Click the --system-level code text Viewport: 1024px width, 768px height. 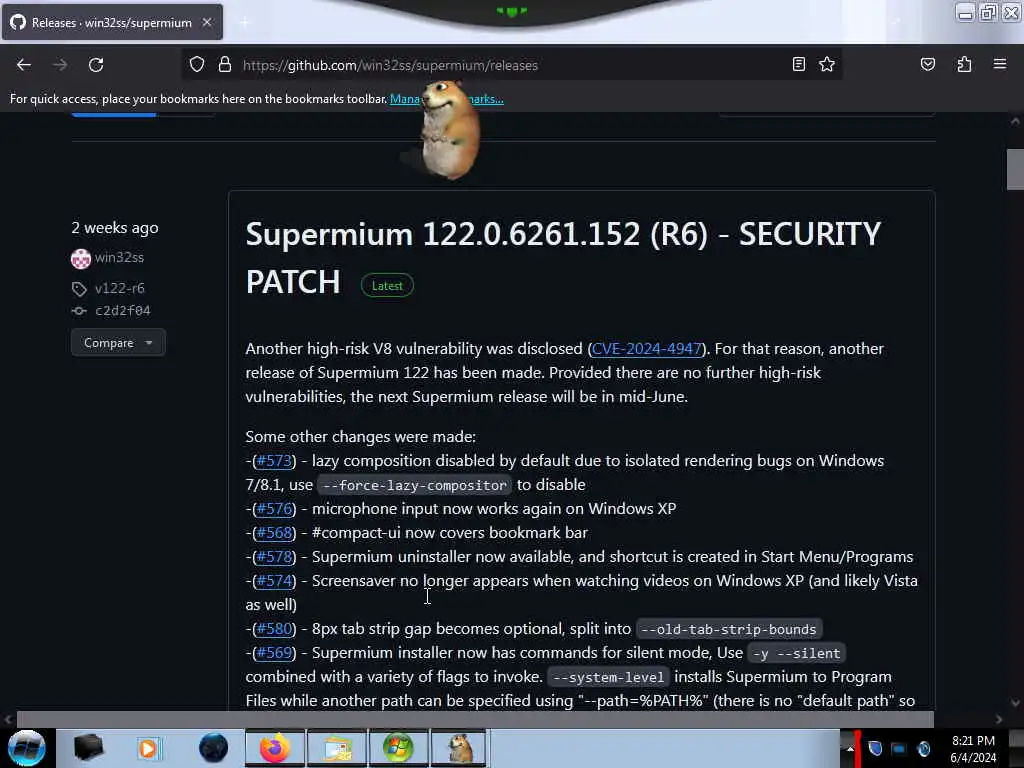click(x=609, y=677)
